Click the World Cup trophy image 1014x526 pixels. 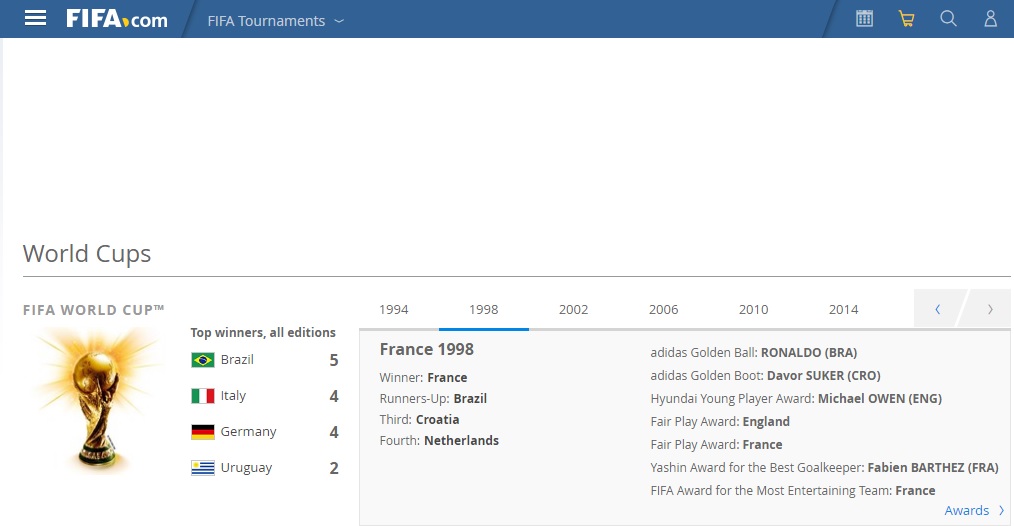tap(97, 400)
